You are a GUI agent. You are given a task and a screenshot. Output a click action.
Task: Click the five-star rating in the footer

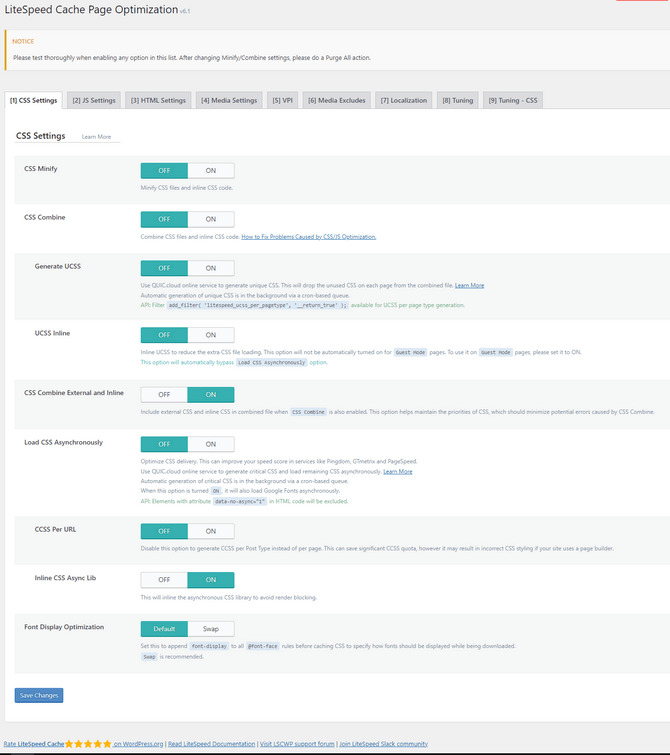point(89,743)
